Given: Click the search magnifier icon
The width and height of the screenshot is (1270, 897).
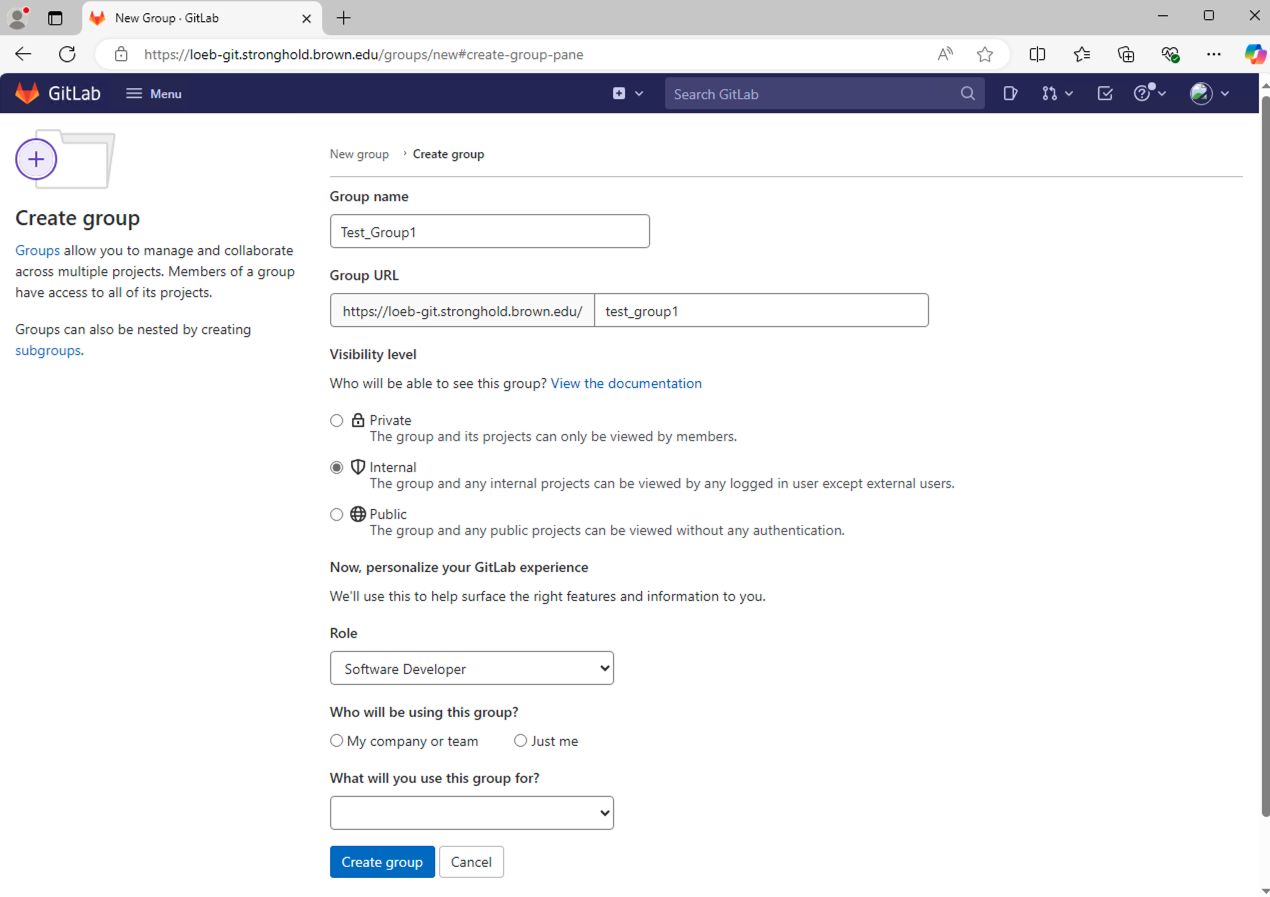Looking at the screenshot, I should coord(967,94).
